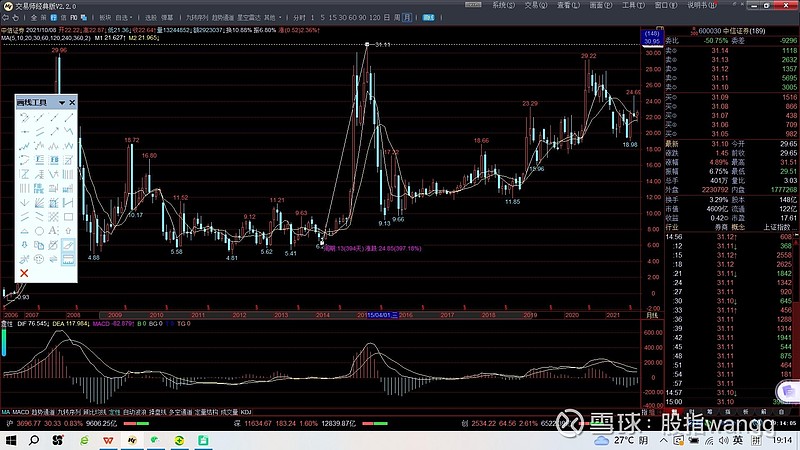The image size is (800, 450).
Task: Click the 弹幕 toolbar button
Action: click(167, 17)
